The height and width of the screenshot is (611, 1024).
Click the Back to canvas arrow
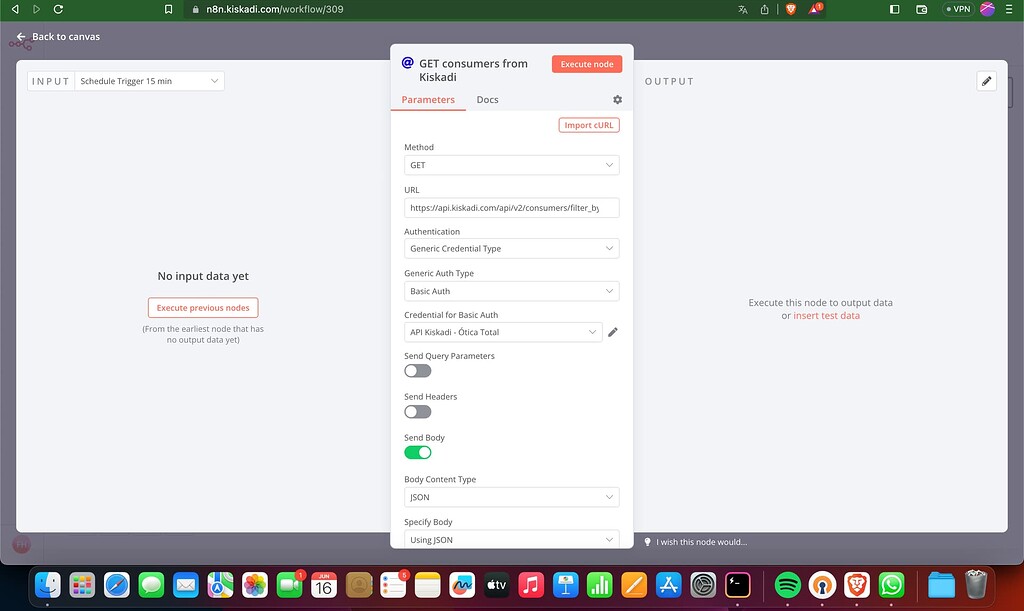(x=21, y=37)
